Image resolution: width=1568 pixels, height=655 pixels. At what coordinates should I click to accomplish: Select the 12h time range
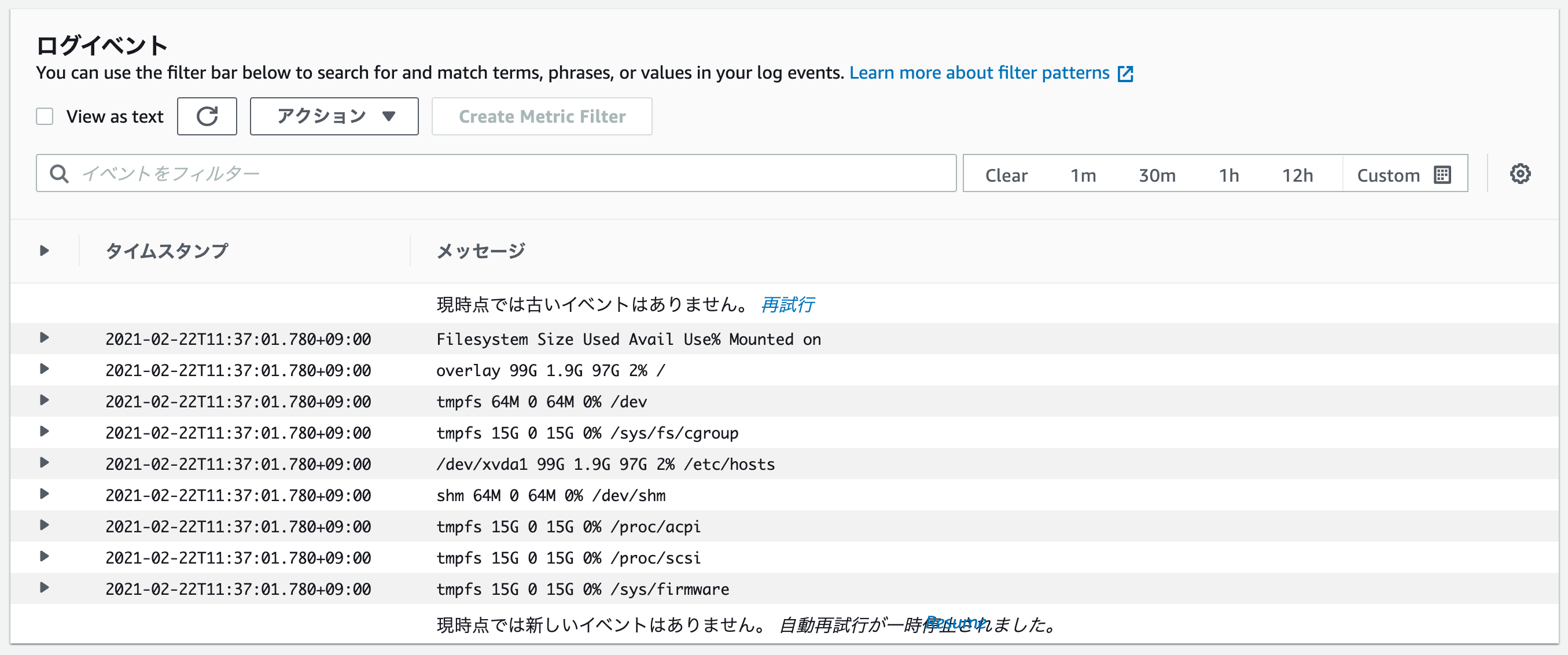pos(1298,175)
